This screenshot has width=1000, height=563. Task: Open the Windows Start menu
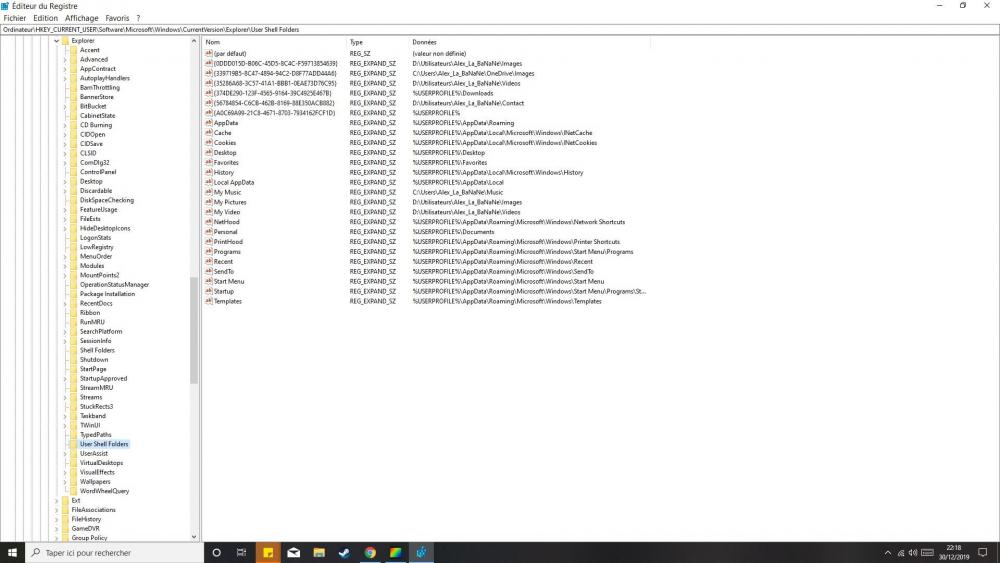(x=12, y=552)
